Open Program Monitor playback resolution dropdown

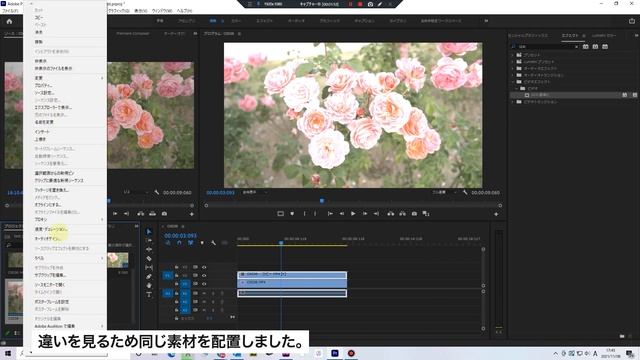point(445,192)
